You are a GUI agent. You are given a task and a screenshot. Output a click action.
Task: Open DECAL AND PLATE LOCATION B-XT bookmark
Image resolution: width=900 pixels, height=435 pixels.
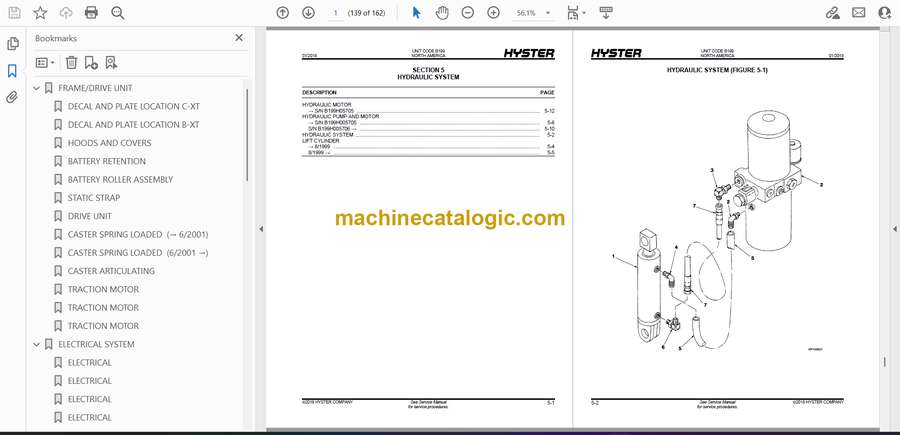pos(134,125)
